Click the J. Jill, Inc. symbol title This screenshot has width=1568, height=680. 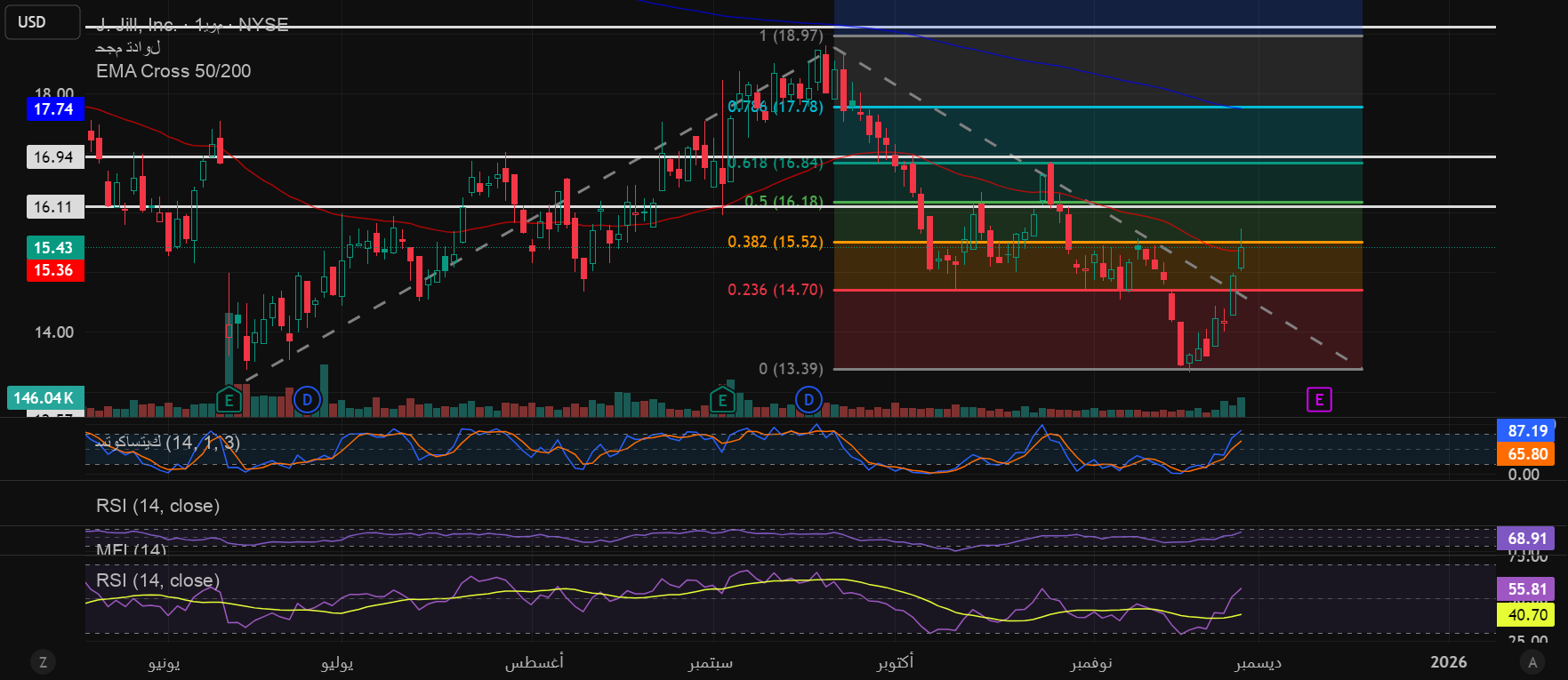coord(137,25)
